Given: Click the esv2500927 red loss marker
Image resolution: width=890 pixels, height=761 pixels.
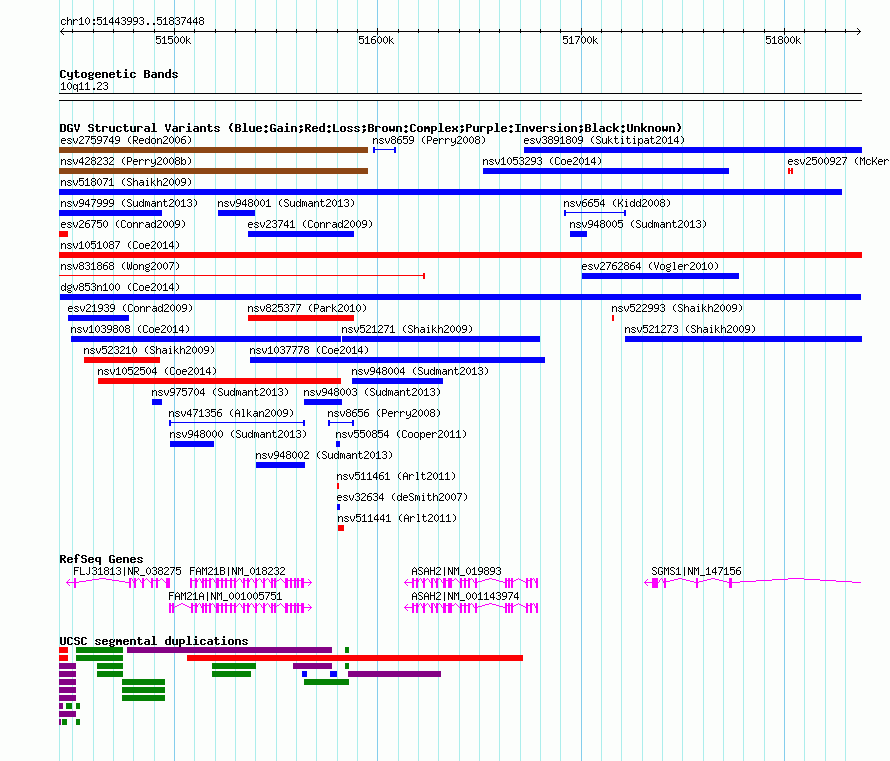Looking at the screenshot, I should tap(790, 171).
